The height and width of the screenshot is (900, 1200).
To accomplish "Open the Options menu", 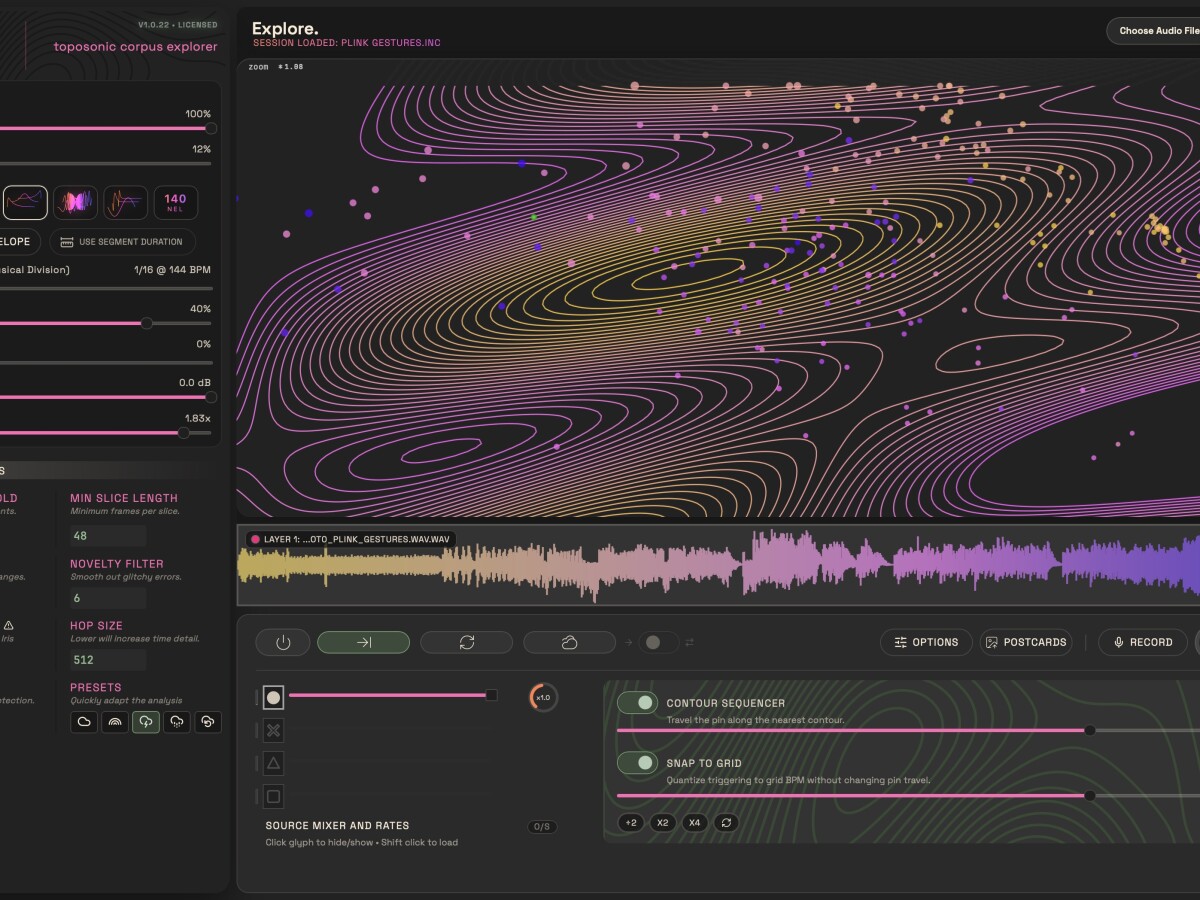I will 926,642.
